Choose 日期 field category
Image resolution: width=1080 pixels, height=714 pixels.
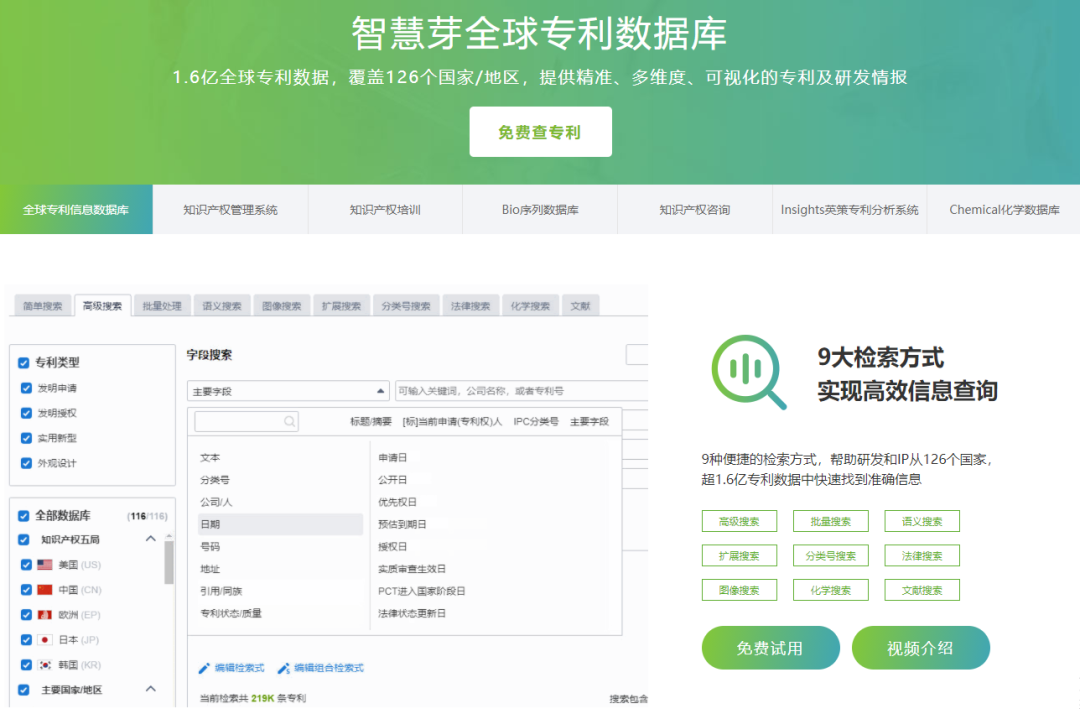pos(280,524)
